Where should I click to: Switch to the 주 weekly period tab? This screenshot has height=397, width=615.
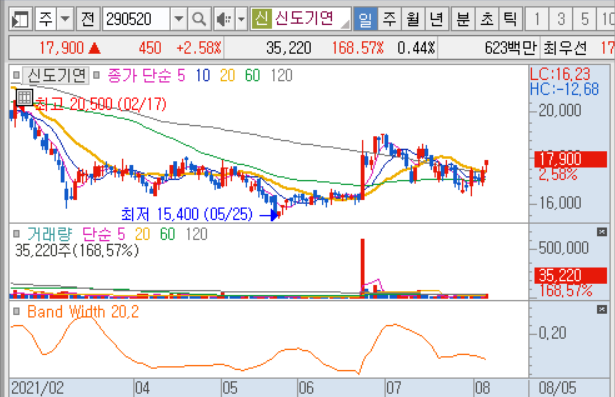tap(389, 19)
